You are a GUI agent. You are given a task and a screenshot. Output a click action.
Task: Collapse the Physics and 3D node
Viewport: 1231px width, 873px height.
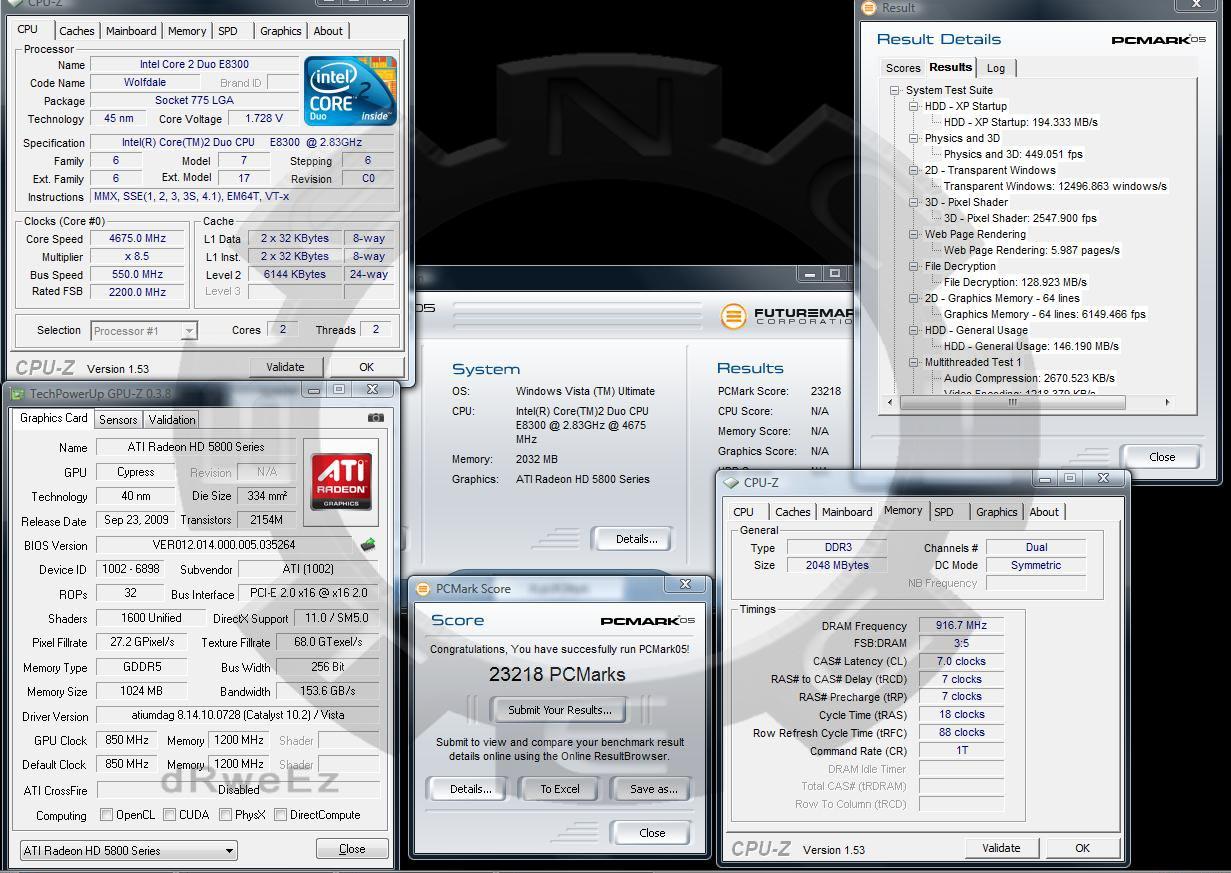pyautogui.click(x=914, y=138)
